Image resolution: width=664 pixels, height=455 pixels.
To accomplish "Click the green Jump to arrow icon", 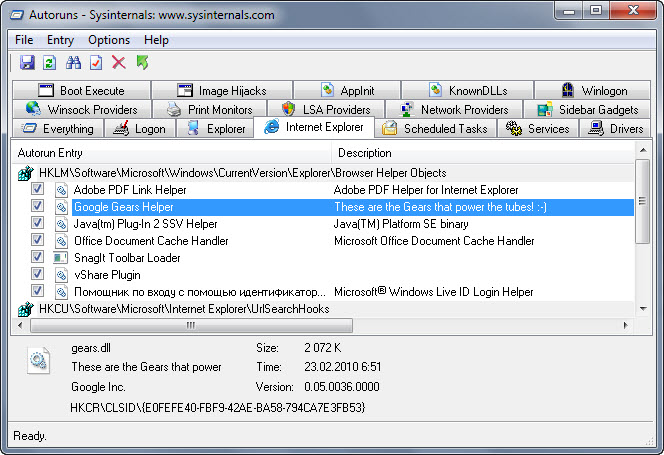I will (x=142, y=63).
